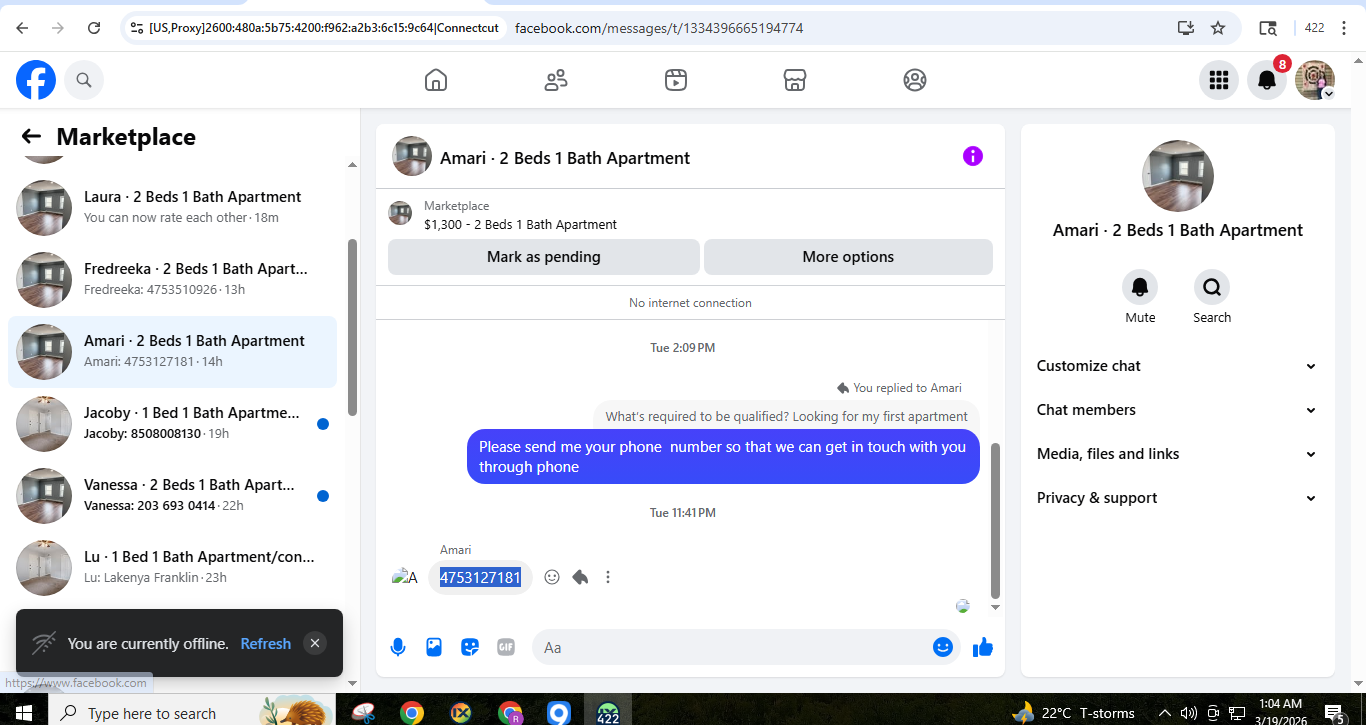Open the Chrome icon in the taskbar
Screen dimensions: 1366x725
[x=411, y=713]
